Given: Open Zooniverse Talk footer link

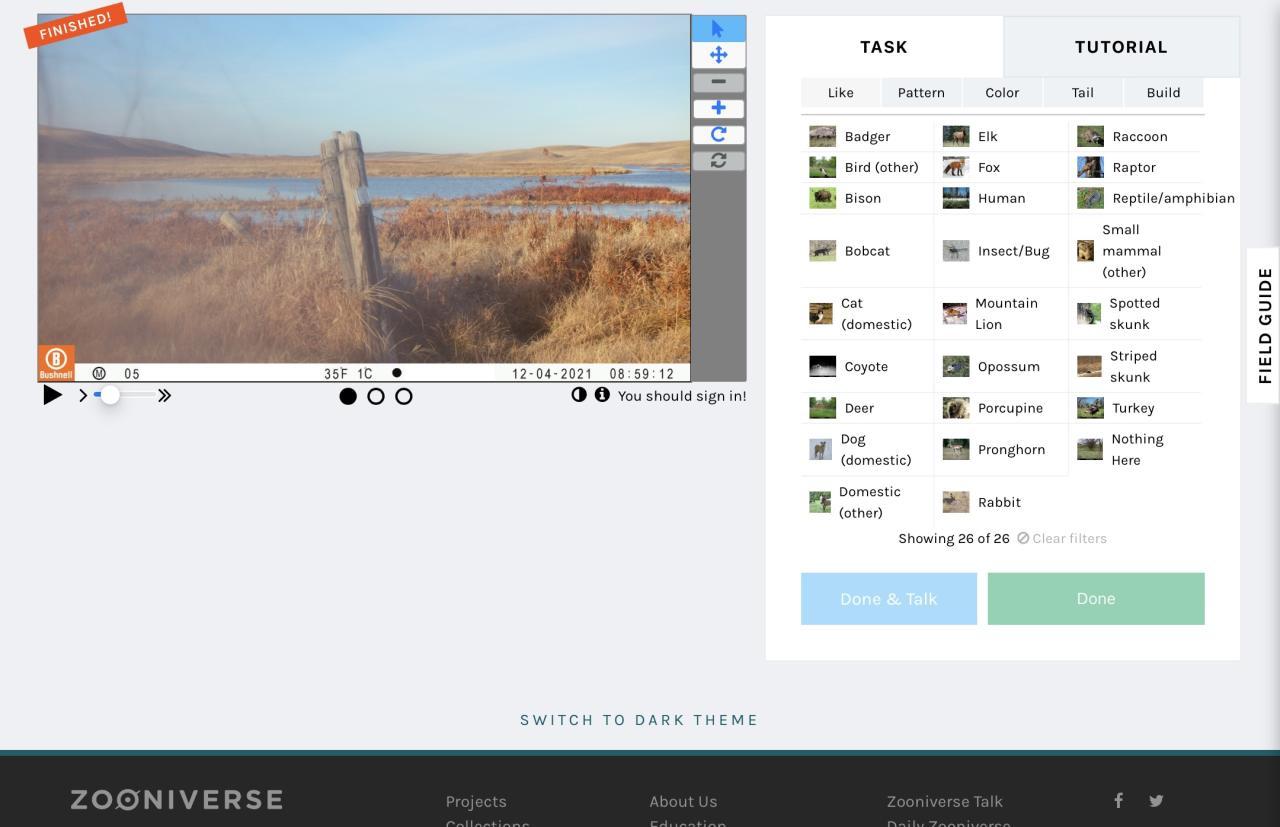Looking at the screenshot, I should point(945,802).
